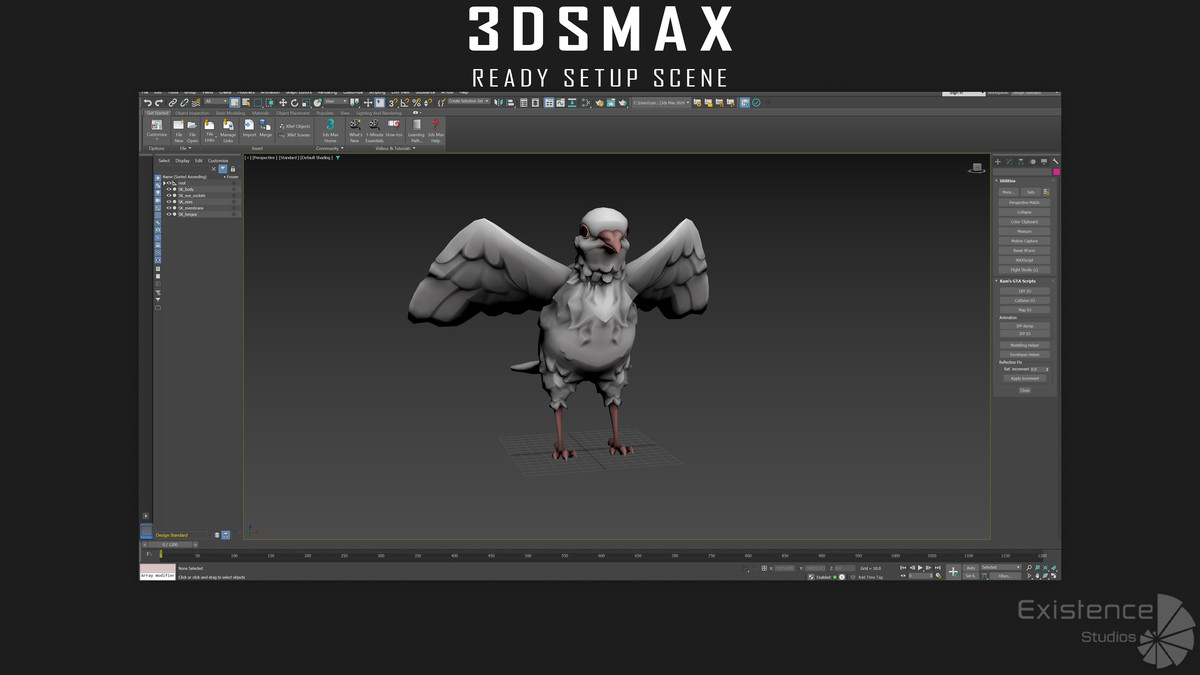The height and width of the screenshot is (675, 1200).
Task: Toggle the selection lock padlock in Scene Explorer
Action: pos(233,169)
